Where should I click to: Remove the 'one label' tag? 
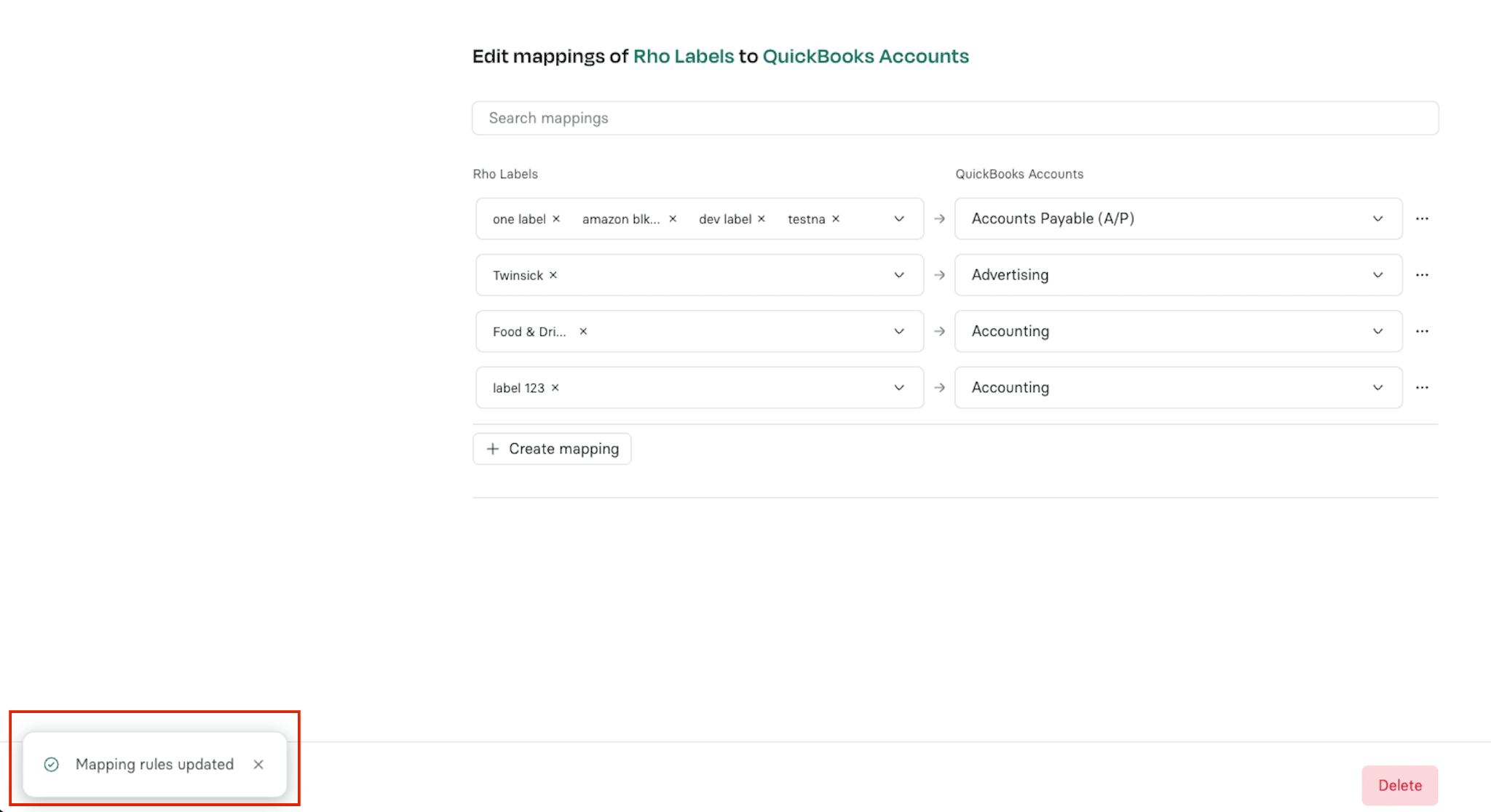(556, 219)
